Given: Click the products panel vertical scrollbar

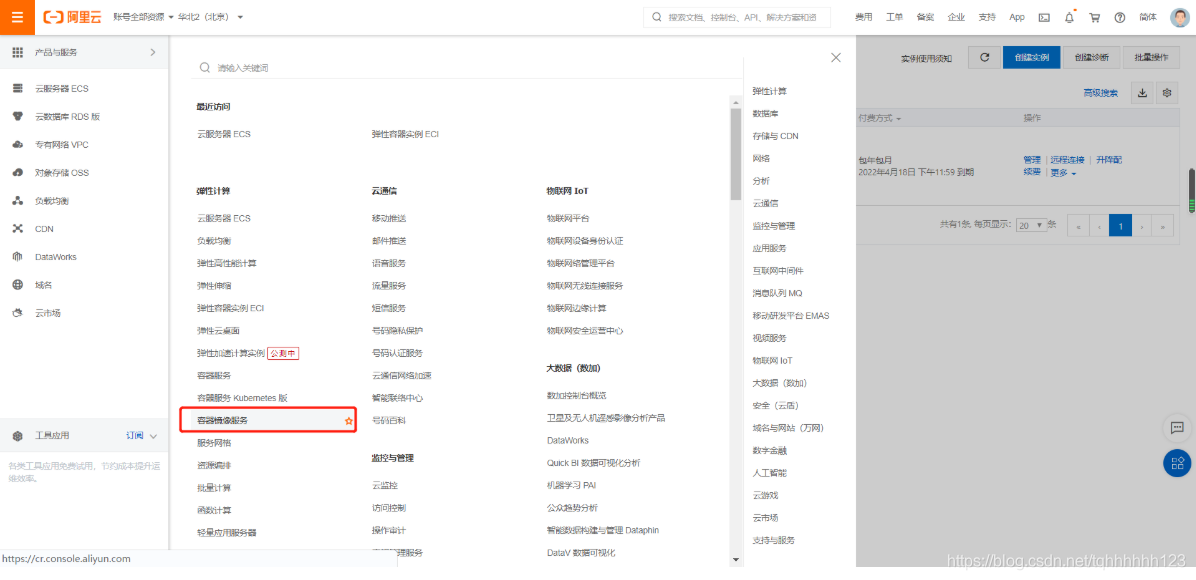Looking at the screenshot, I should coord(735,153).
